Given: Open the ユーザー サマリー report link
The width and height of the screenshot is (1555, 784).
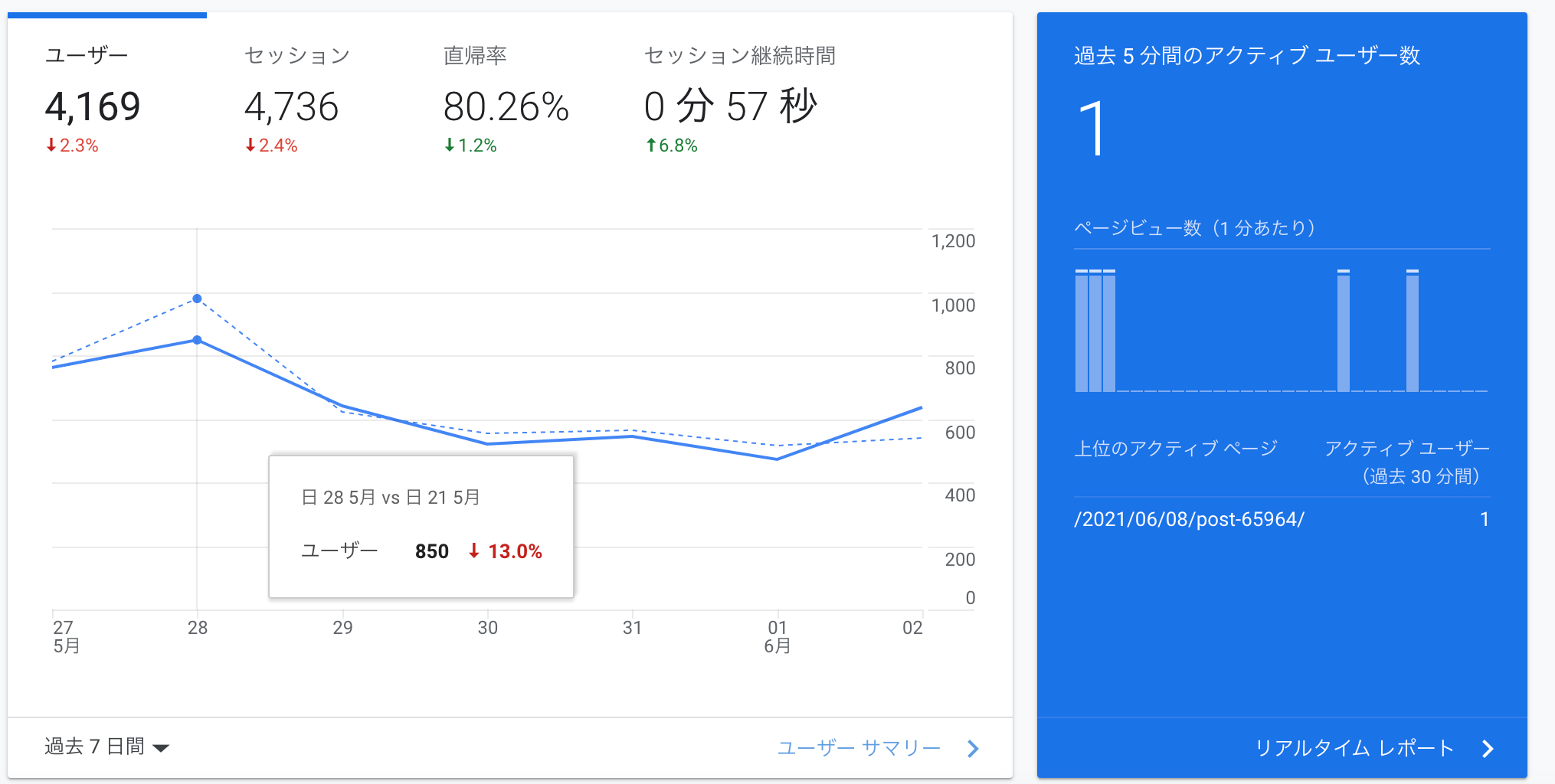Looking at the screenshot, I should pos(858,748).
